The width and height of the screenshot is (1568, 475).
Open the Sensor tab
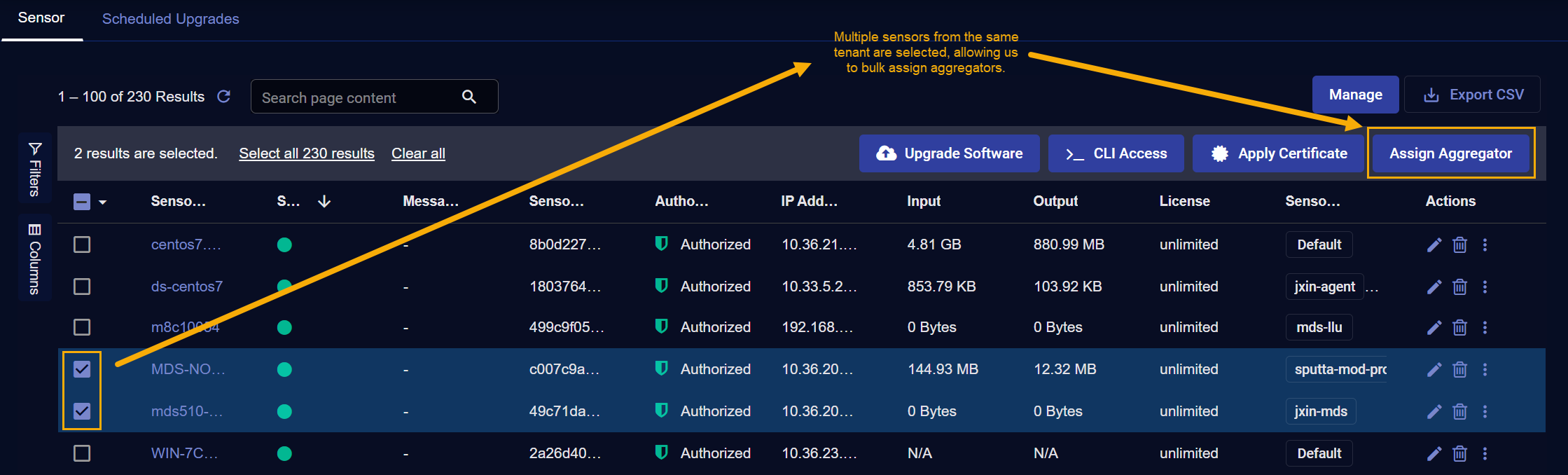click(41, 18)
